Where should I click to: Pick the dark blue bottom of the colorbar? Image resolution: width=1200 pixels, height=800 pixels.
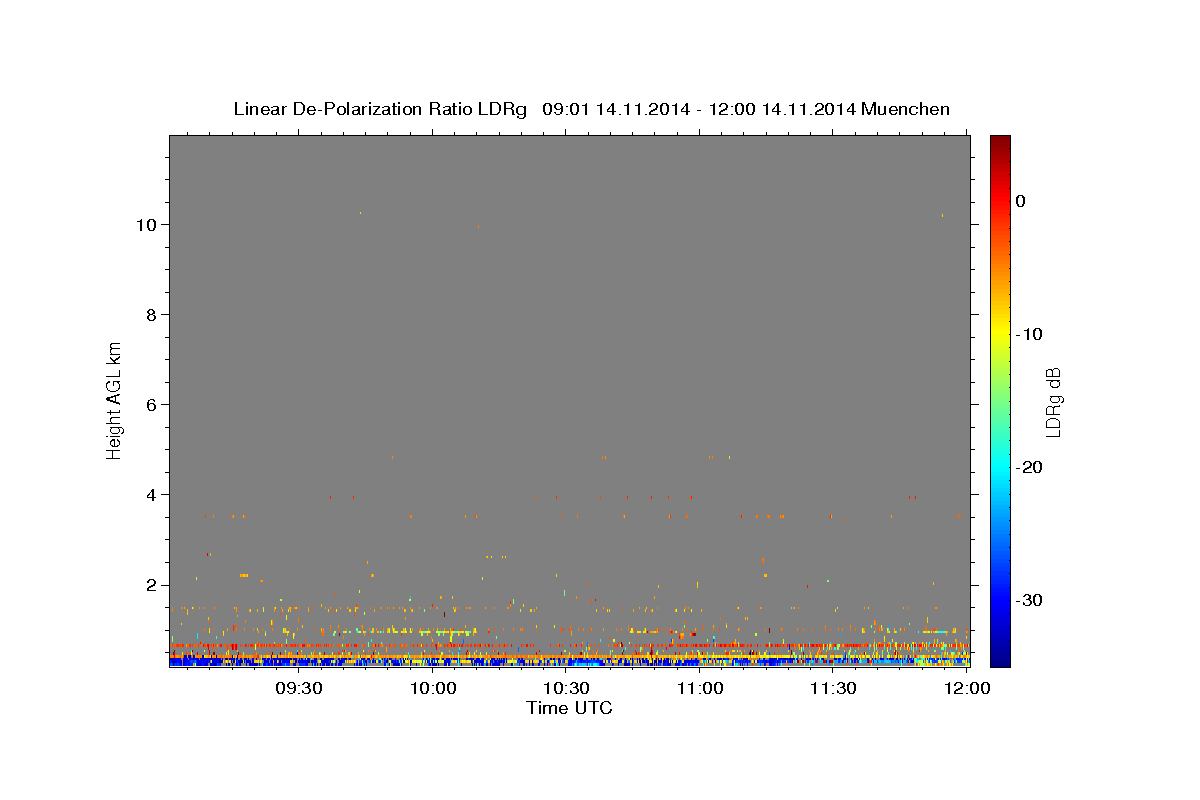click(x=1000, y=658)
